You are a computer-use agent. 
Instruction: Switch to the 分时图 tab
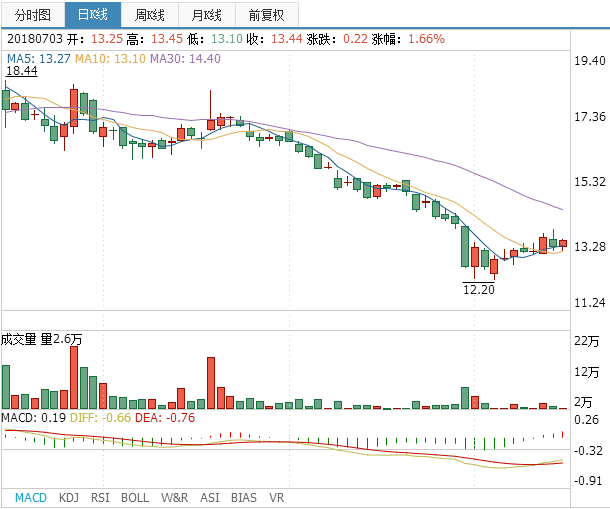32,15
